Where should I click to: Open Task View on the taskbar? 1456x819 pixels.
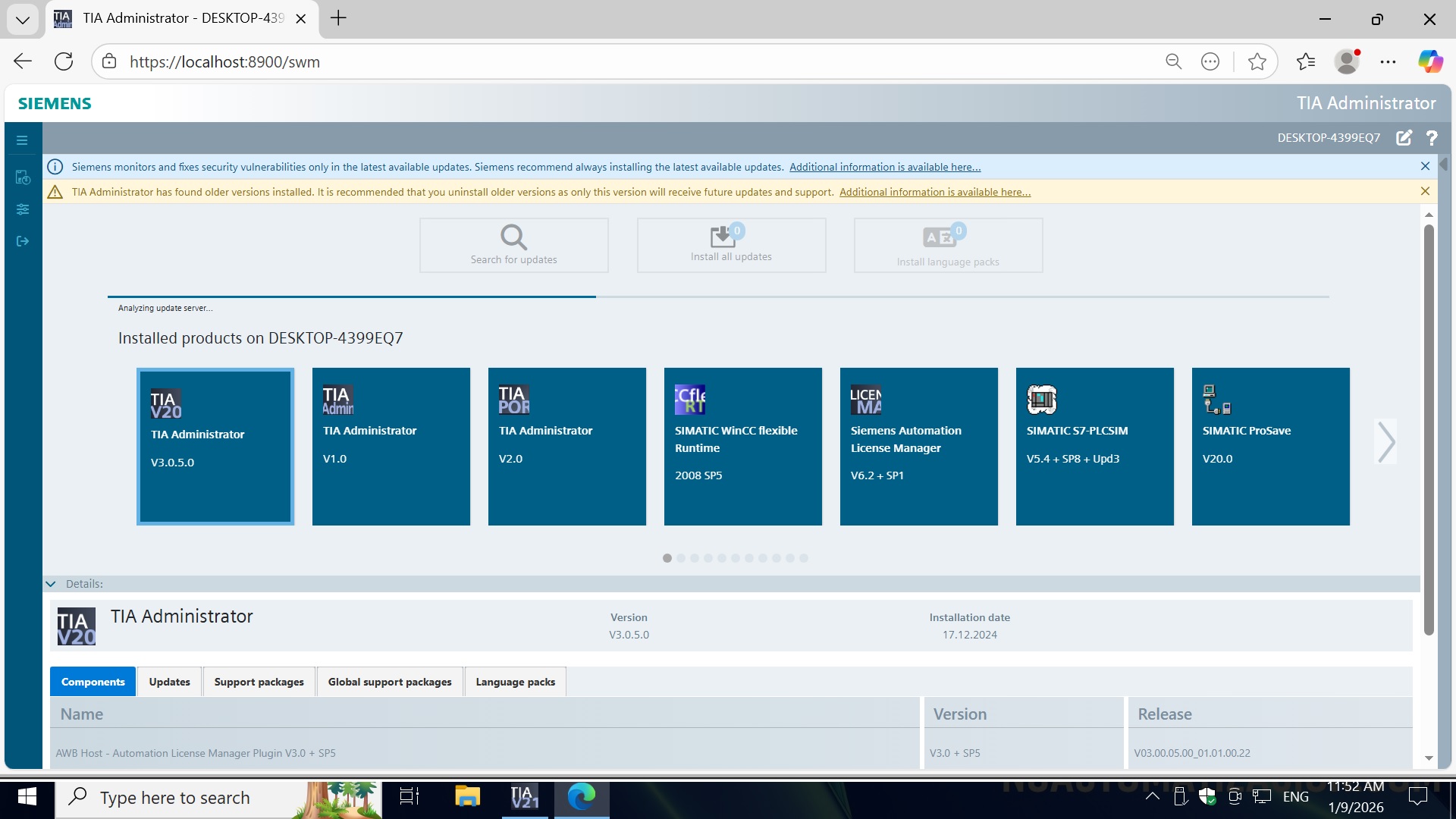(x=409, y=797)
